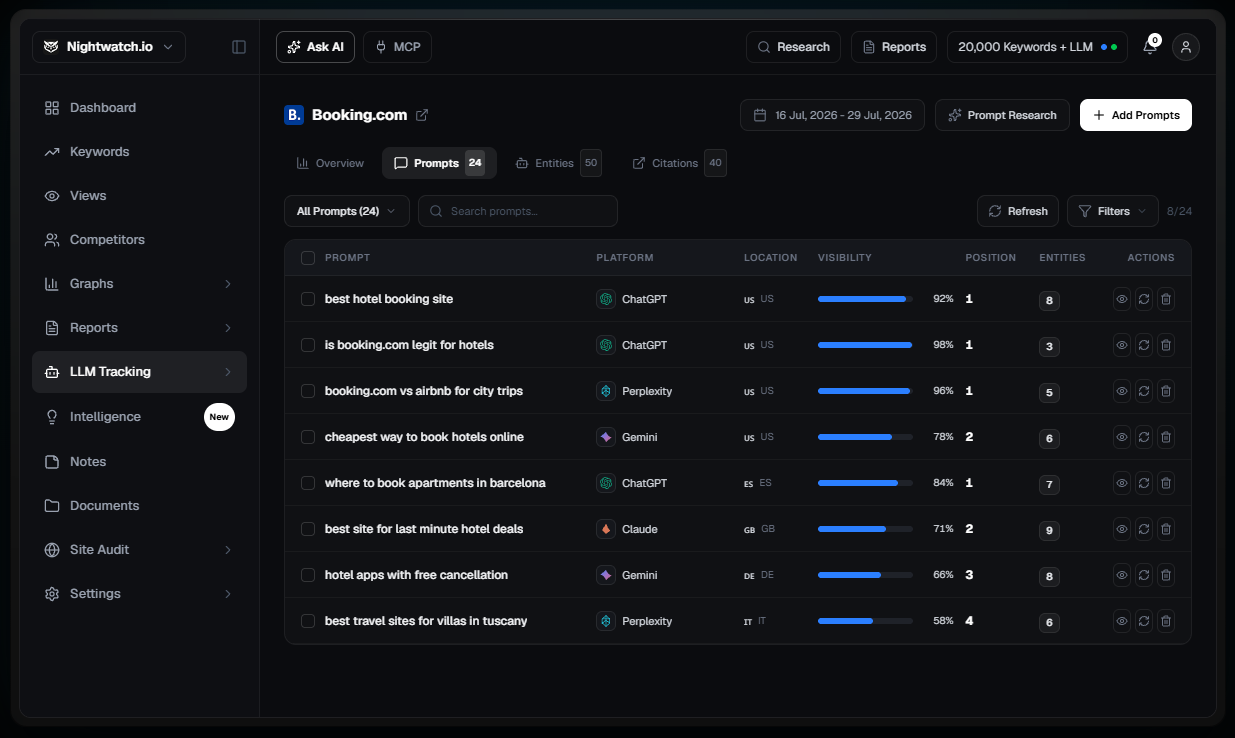This screenshot has width=1235, height=738.
Task: Refresh 'best travel sites for villas in tuscany'
Action: pos(1144,621)
